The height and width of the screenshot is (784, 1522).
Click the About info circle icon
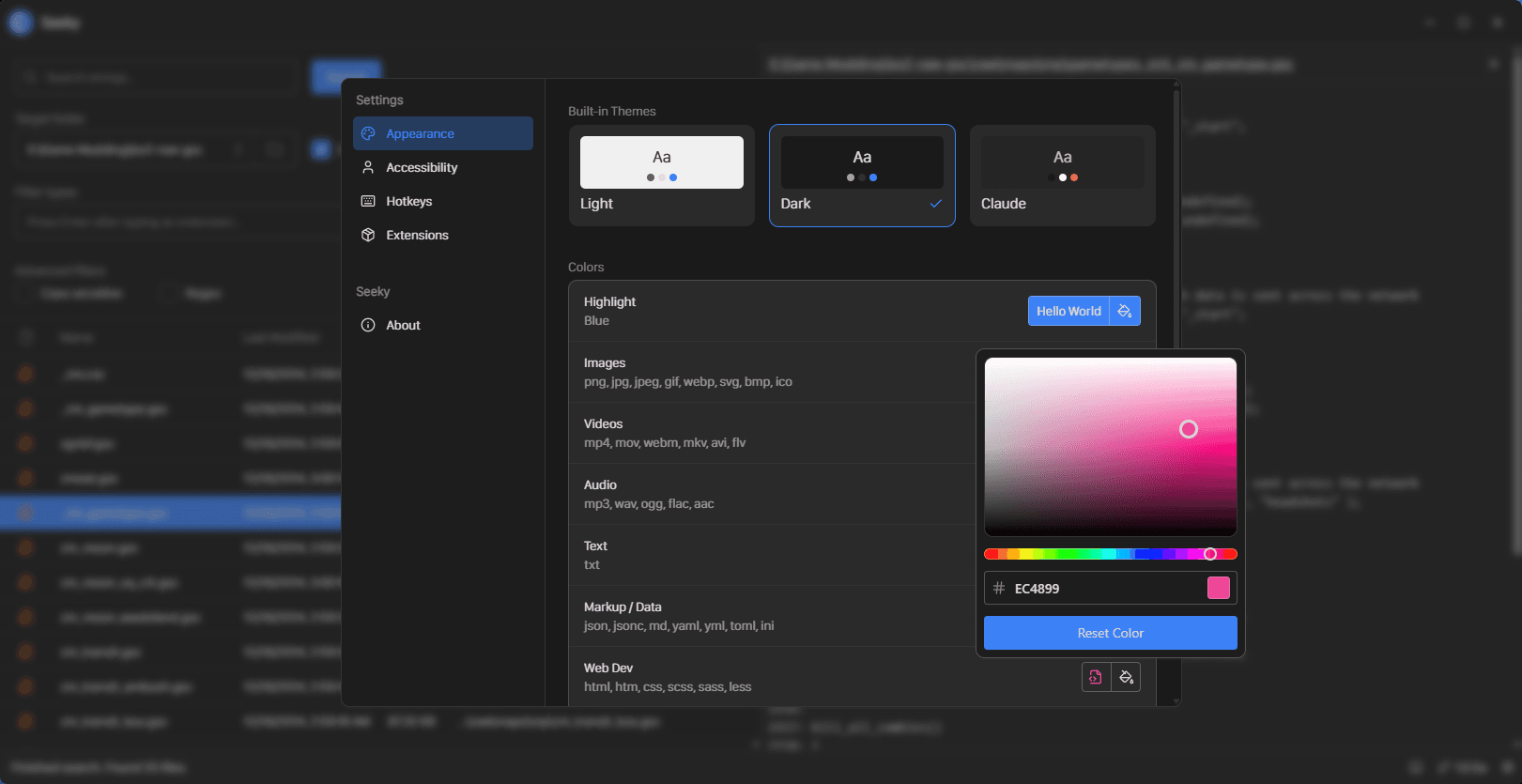[368, 325]
